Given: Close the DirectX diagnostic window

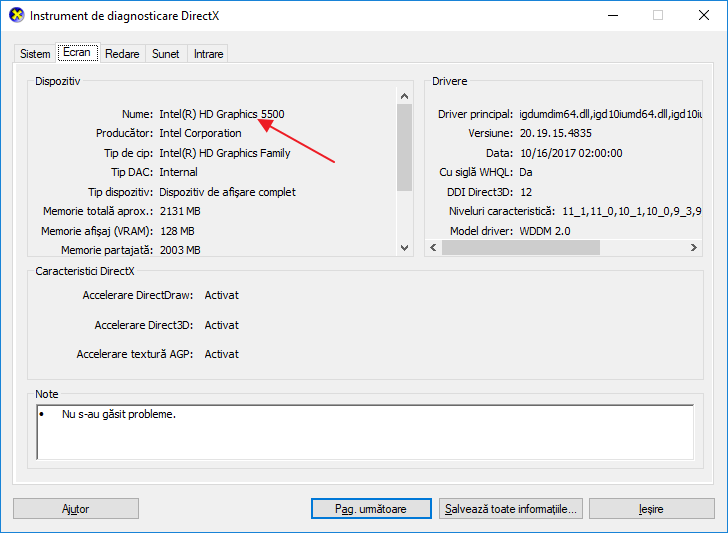Looking at the screenshot, I should click(x=704, y=15).
